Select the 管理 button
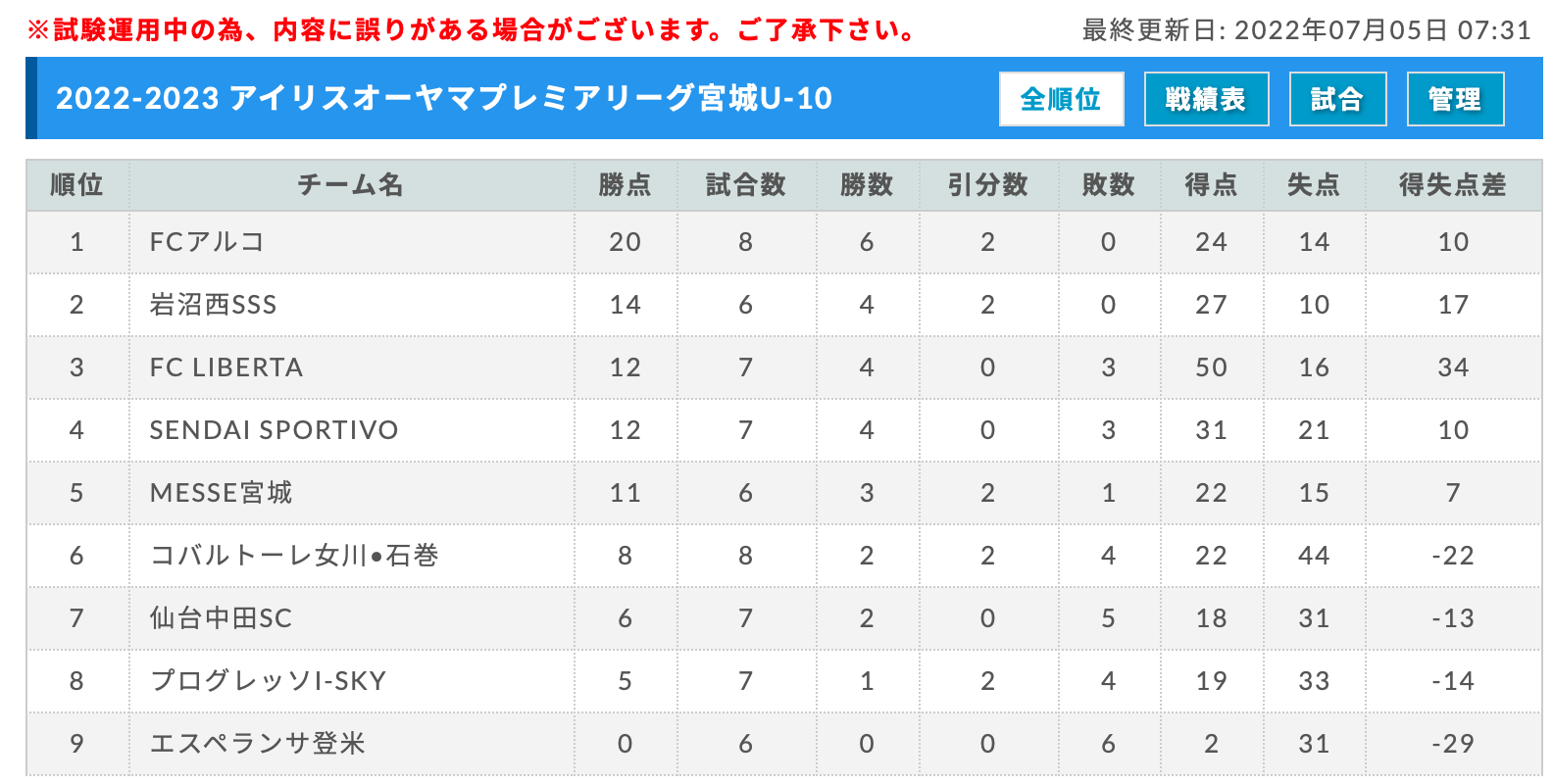The width and height of the screenshot is (1553, 784). click(1455, 99)
